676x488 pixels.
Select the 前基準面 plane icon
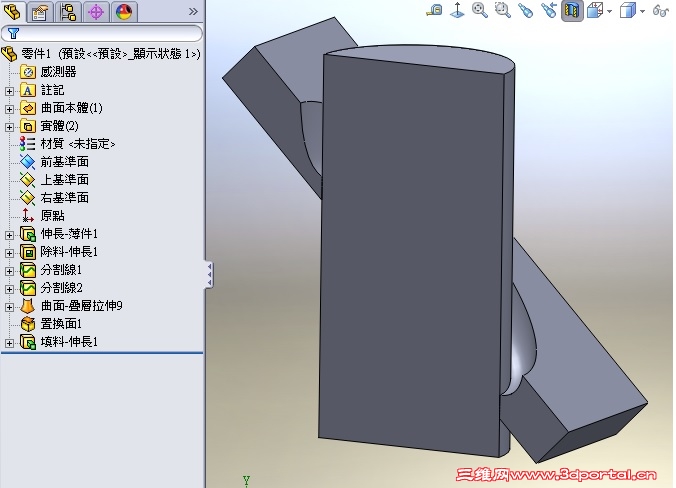28,162
